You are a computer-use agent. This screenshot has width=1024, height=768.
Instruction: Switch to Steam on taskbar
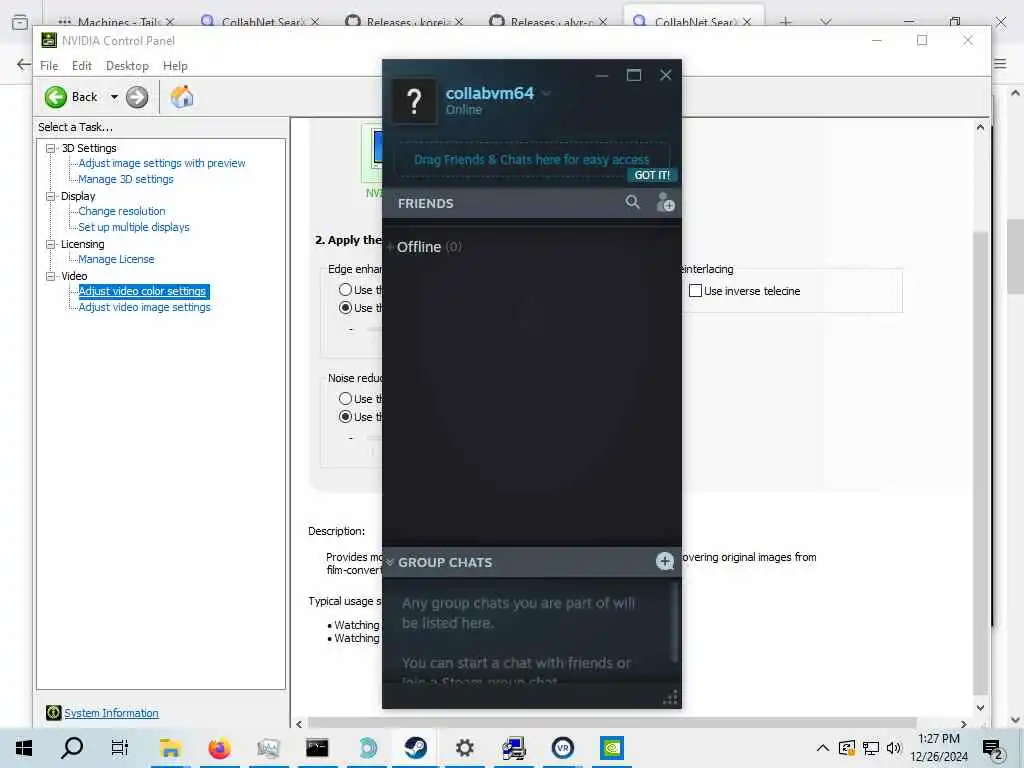[x=416, y=748]
